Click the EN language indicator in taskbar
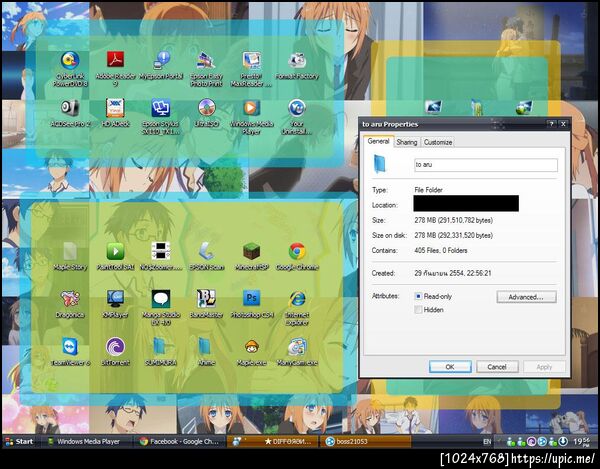This screenshot has height=469, width=600. pos(487,441)
